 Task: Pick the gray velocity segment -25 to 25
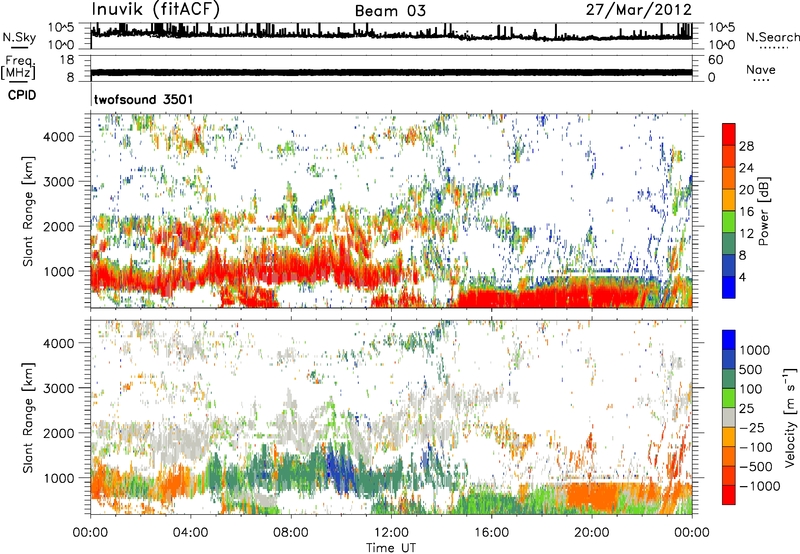(729, 417)
